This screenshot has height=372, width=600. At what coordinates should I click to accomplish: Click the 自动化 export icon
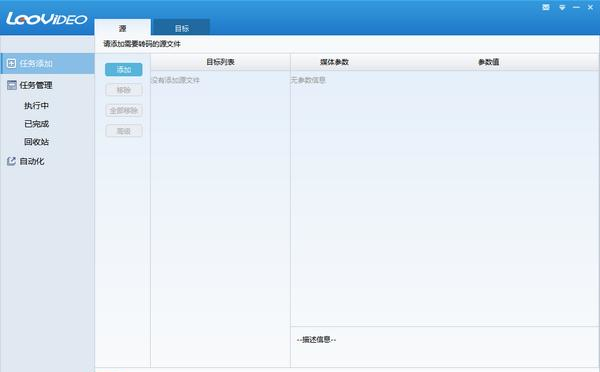[11, 161]
